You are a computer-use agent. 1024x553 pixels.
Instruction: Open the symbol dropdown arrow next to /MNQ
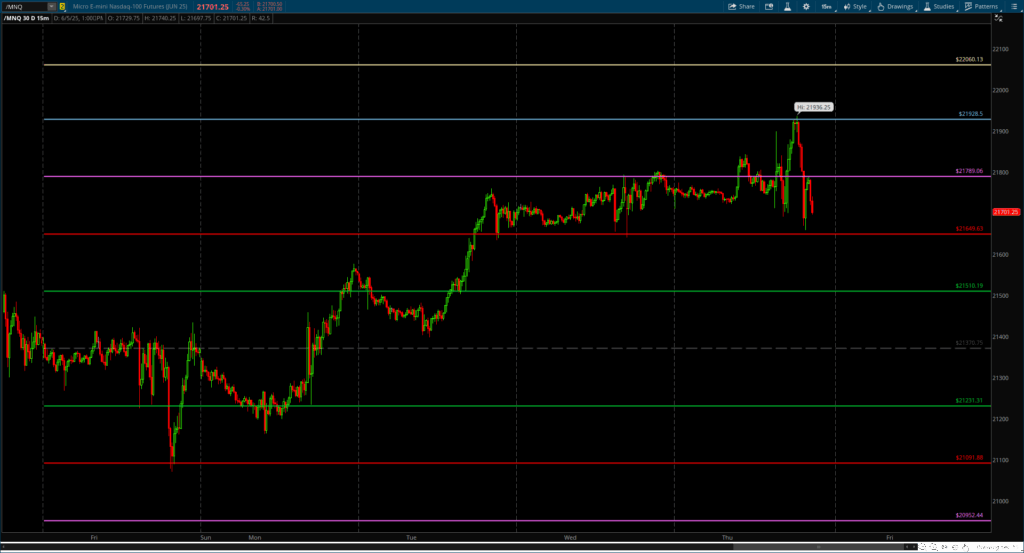(51, 7)
